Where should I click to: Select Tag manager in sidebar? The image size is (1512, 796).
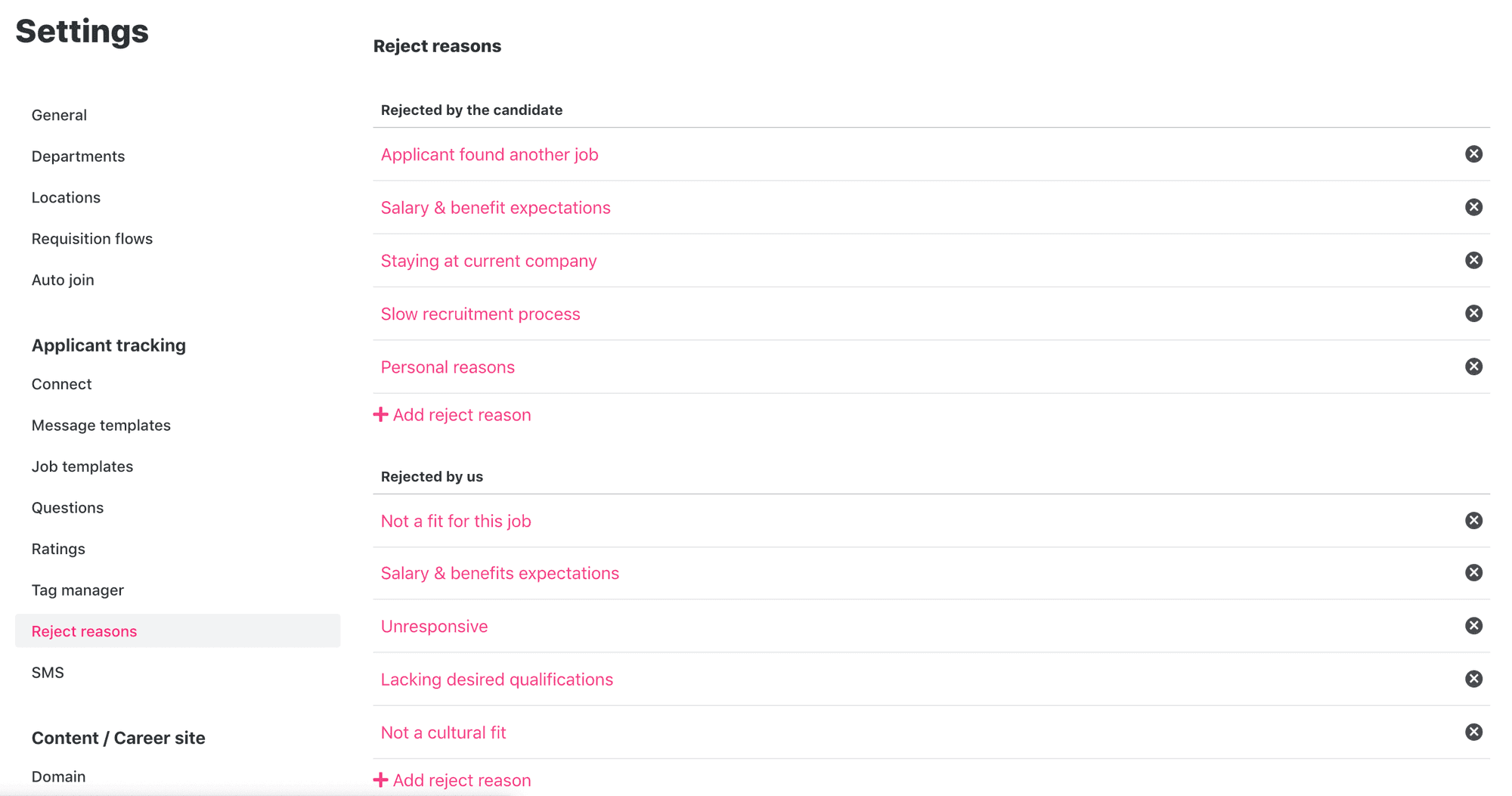[78, 590]
